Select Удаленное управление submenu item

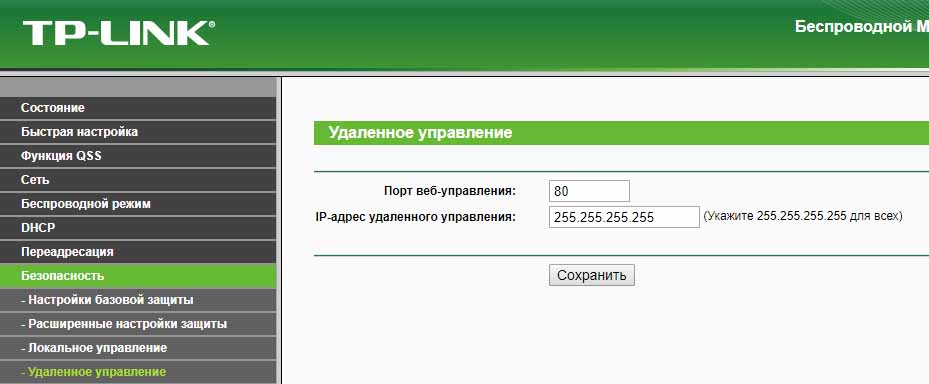coord(138,372)
